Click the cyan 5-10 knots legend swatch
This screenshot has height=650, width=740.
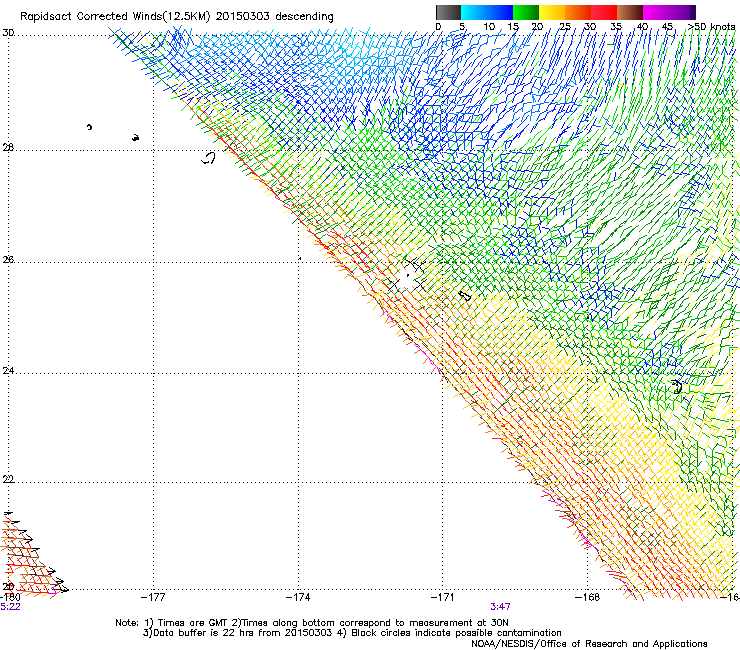point(474,12)
